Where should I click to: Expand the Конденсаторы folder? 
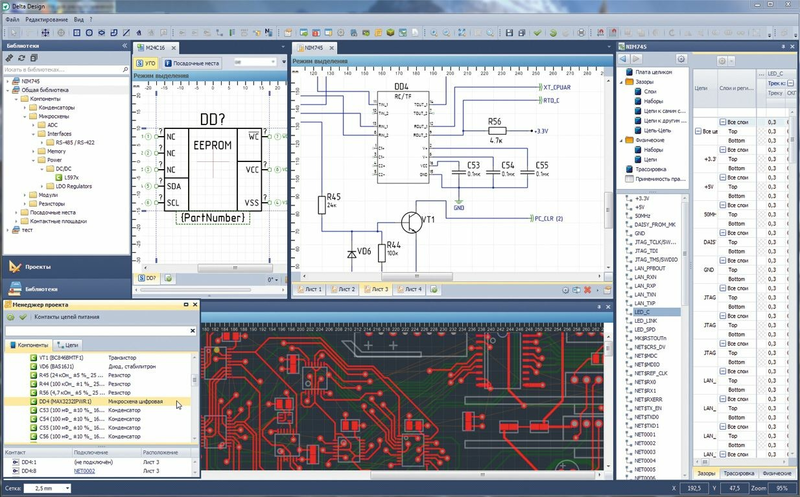[24, 108]
